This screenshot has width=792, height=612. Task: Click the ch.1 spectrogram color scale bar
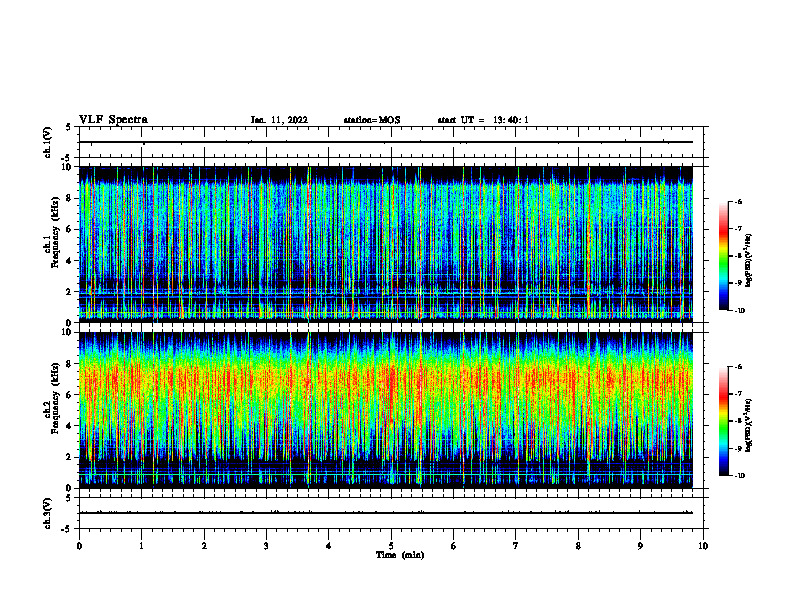[724, 256]
